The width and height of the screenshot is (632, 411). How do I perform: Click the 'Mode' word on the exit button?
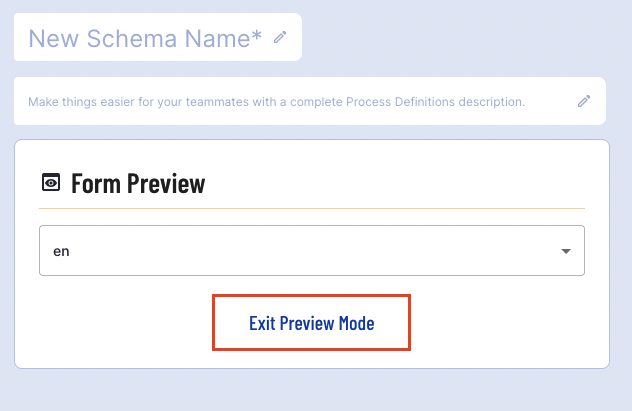pyautogui.click(x=354, y=323)
